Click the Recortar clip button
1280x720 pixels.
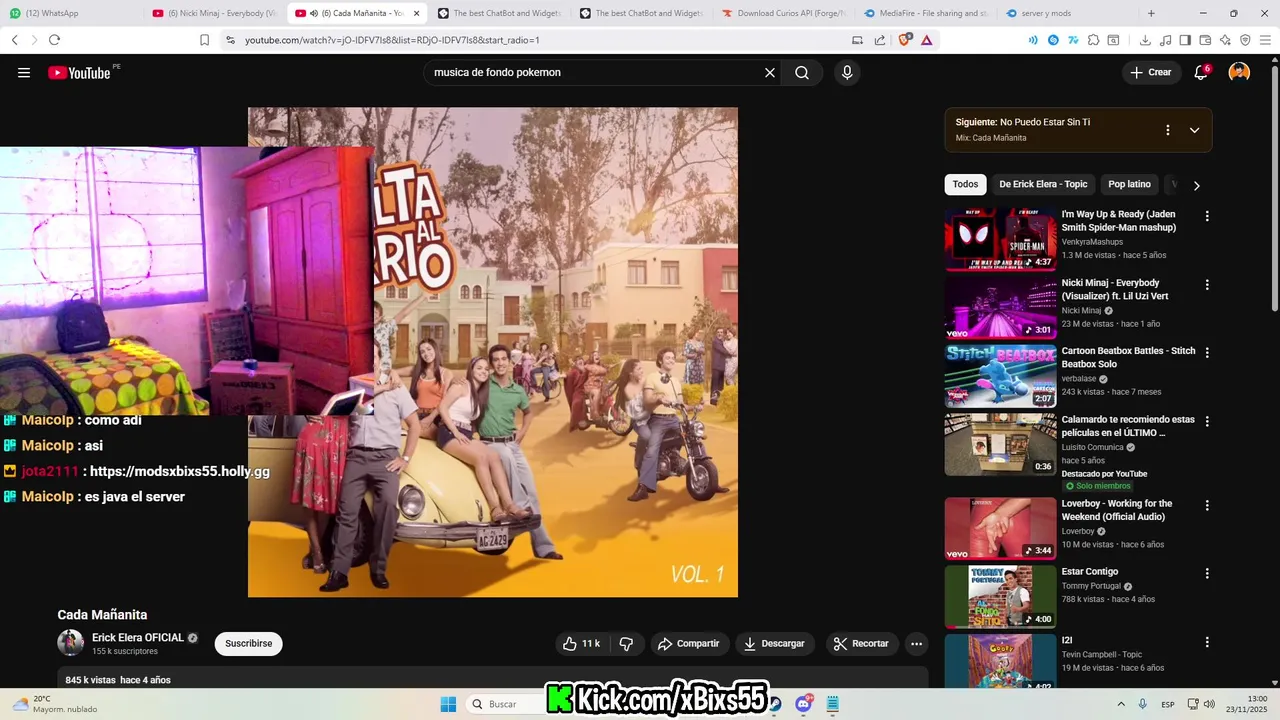861,644
